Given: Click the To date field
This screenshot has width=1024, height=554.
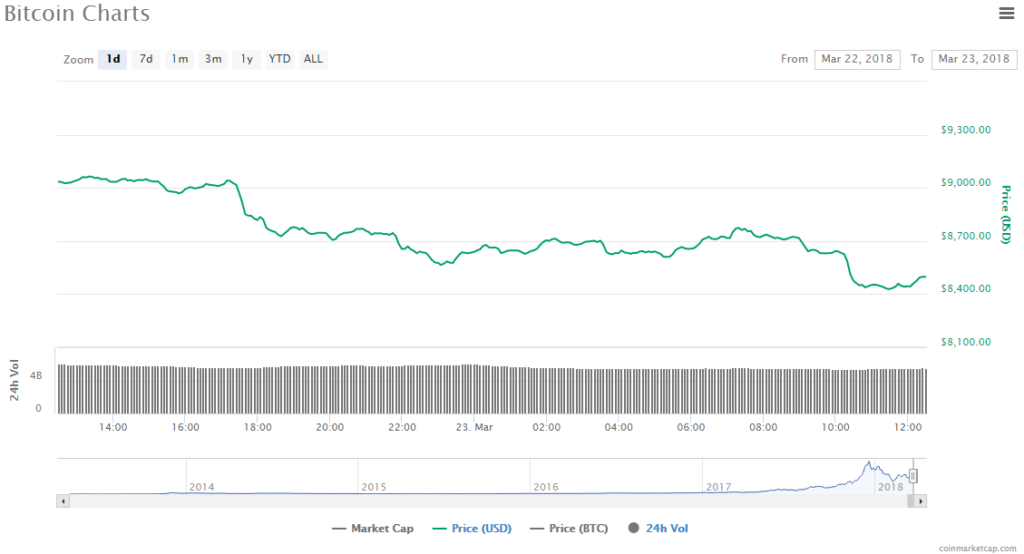Looking at the screenshot, I should 973,59.
